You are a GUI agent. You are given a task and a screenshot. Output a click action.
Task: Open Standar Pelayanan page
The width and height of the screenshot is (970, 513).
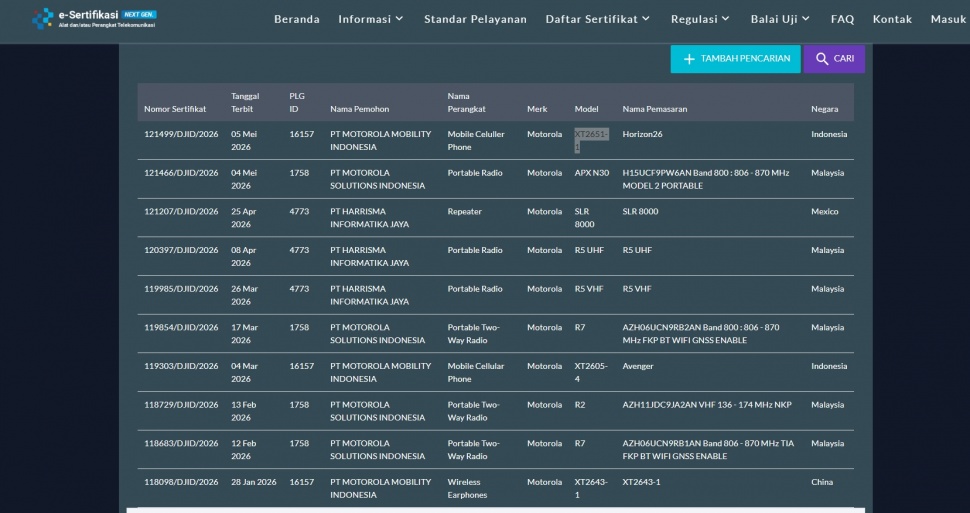(475, 19)
